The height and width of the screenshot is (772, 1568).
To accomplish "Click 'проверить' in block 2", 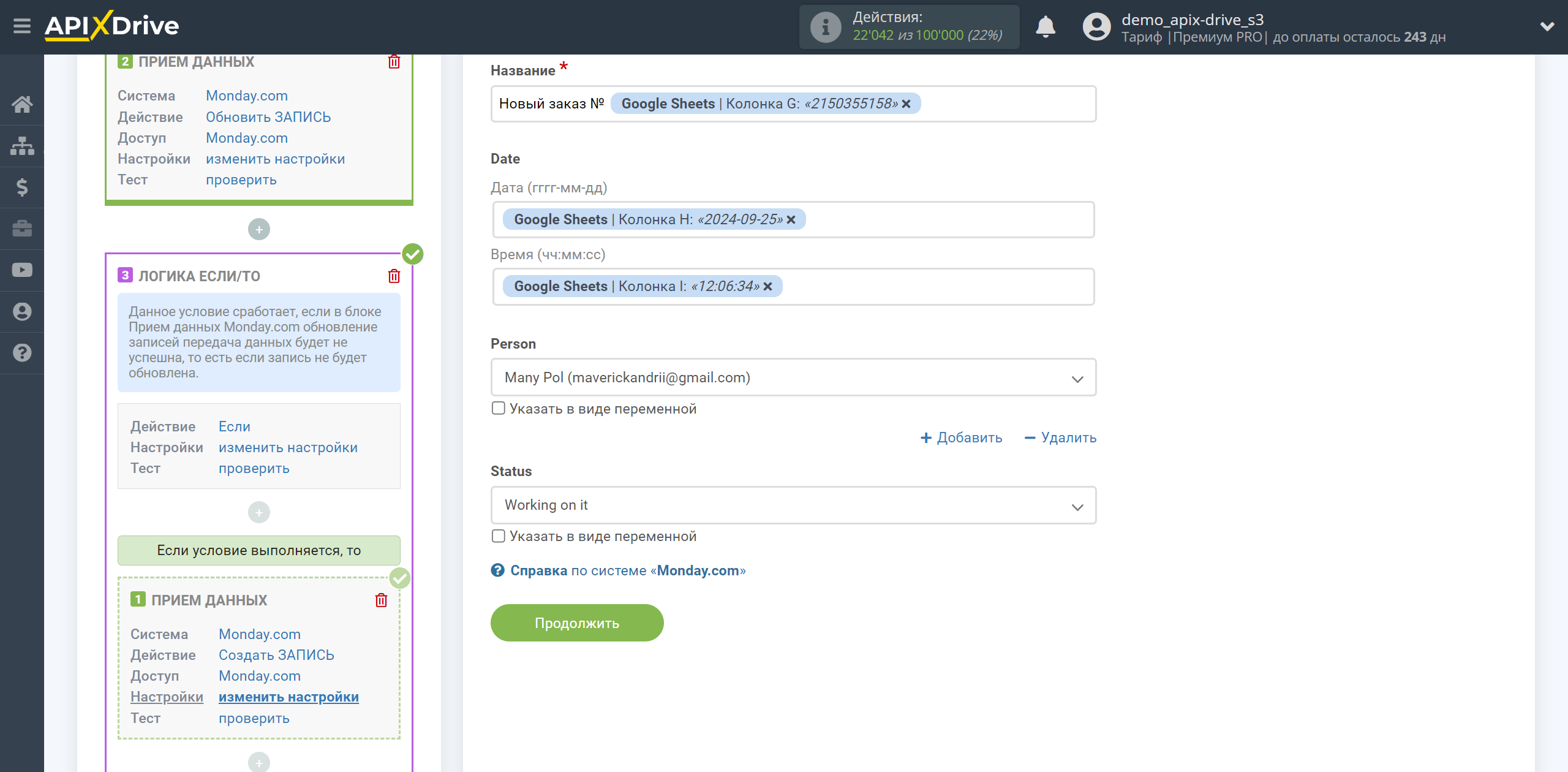I will point(241,180).
